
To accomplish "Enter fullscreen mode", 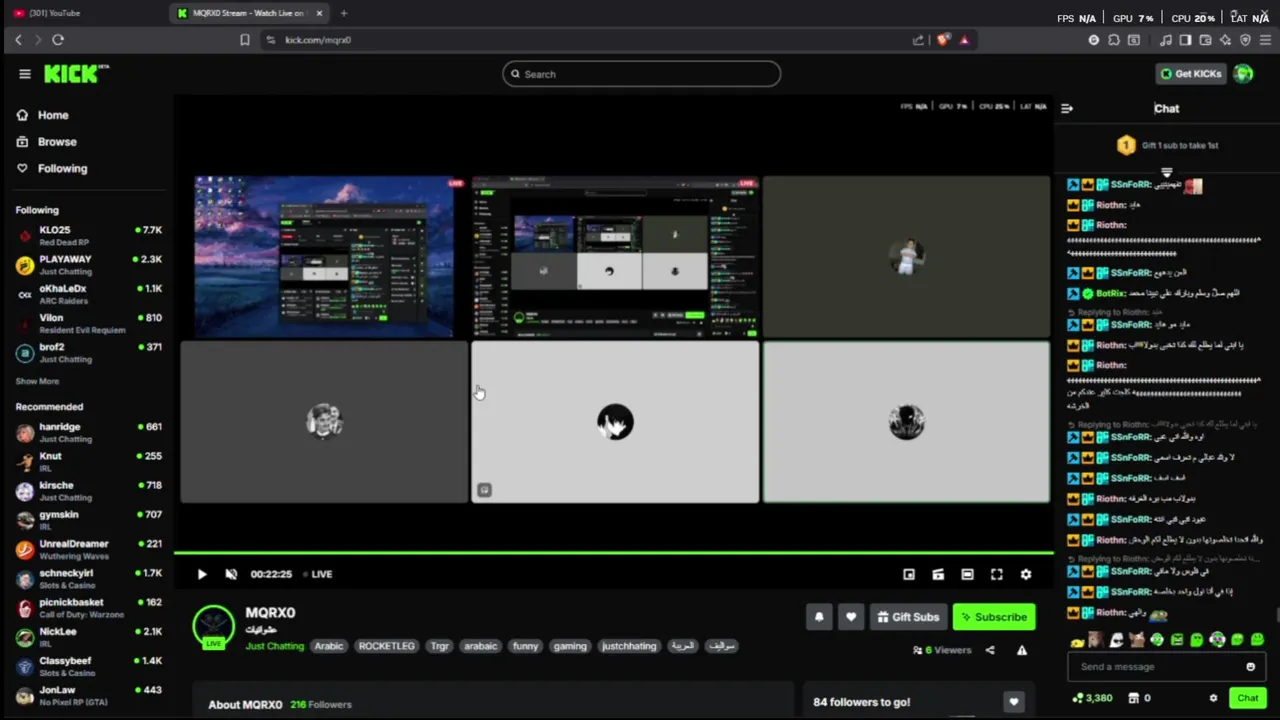I will 997,574.
